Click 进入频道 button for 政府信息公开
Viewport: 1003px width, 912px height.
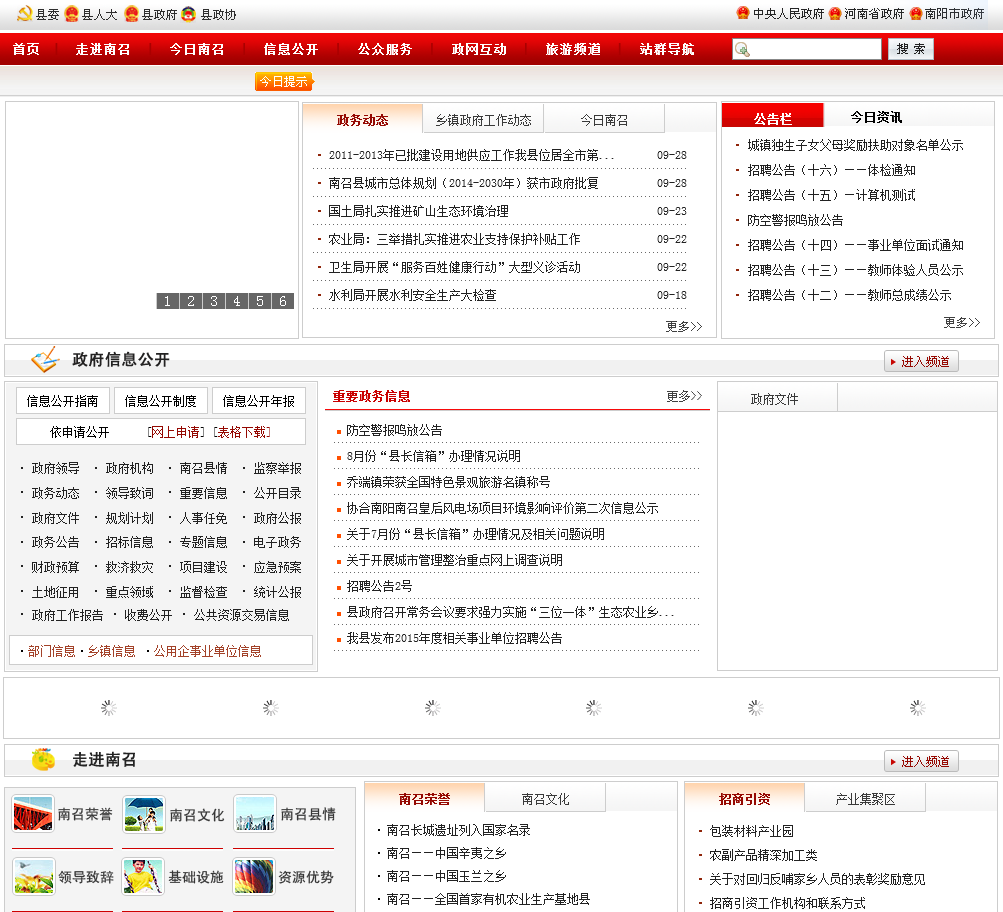tap(921, 361)
